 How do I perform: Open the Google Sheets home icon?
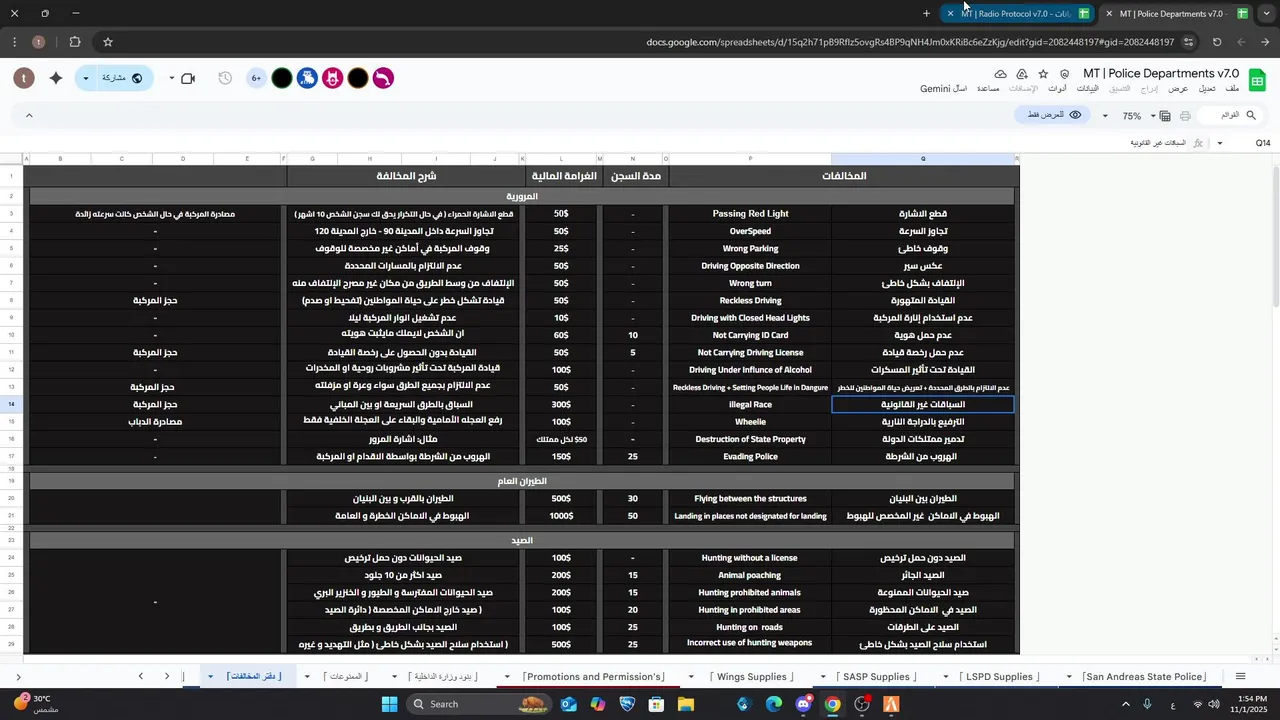pyautogui.click(x=1258, y=80)
